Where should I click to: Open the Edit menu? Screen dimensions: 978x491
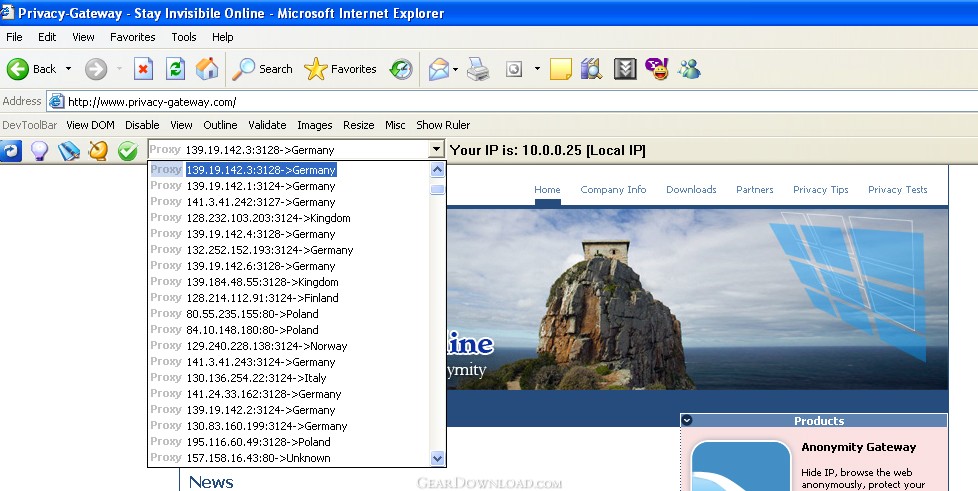47,37
